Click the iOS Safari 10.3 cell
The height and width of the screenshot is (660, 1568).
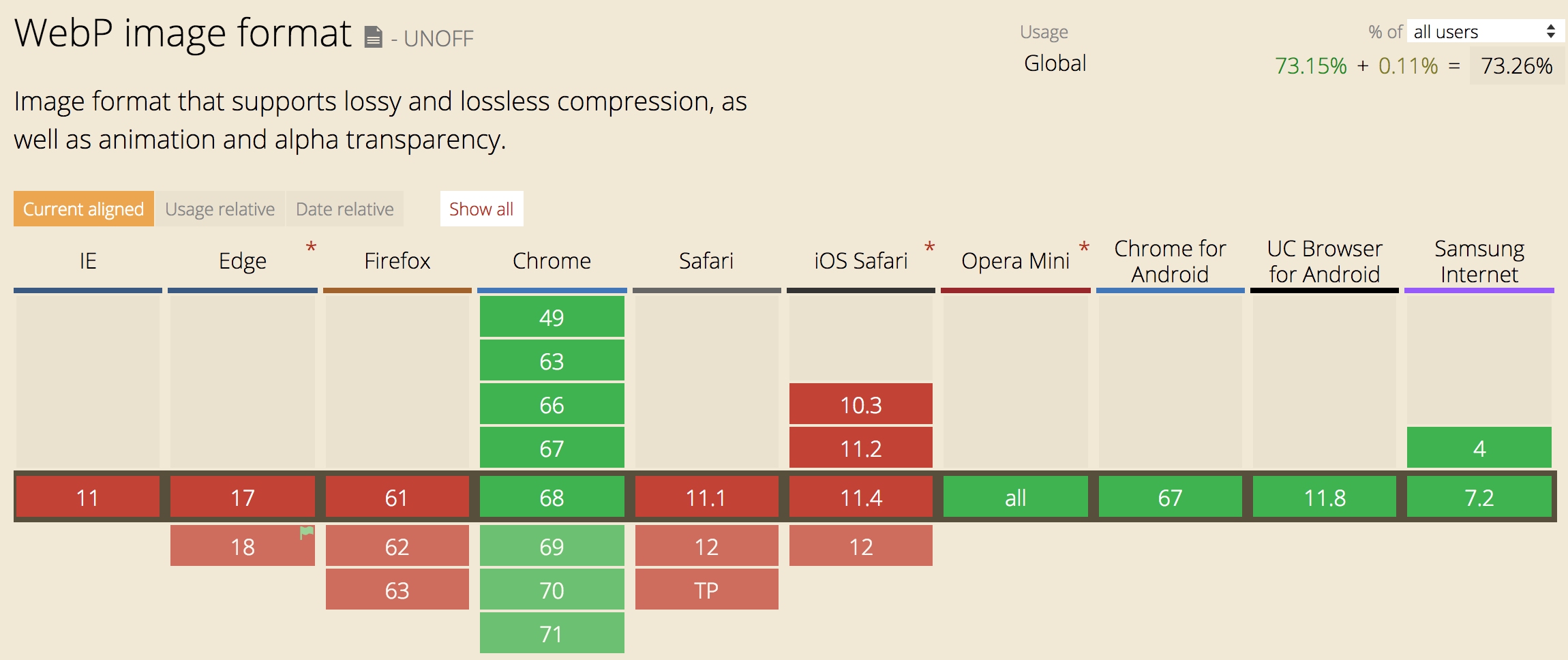coord(860,405)
